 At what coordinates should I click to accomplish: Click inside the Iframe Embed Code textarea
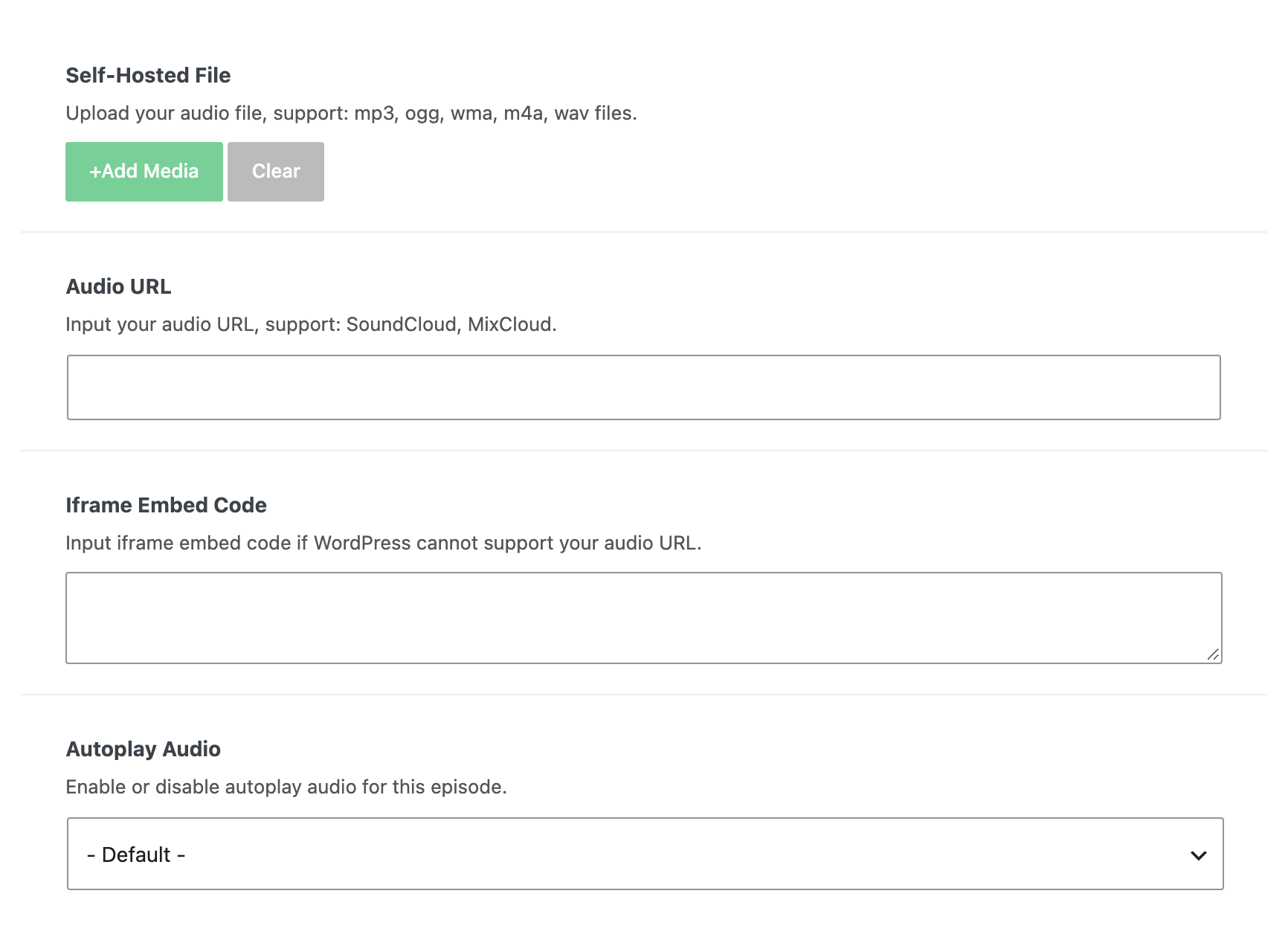coord(644,618)
